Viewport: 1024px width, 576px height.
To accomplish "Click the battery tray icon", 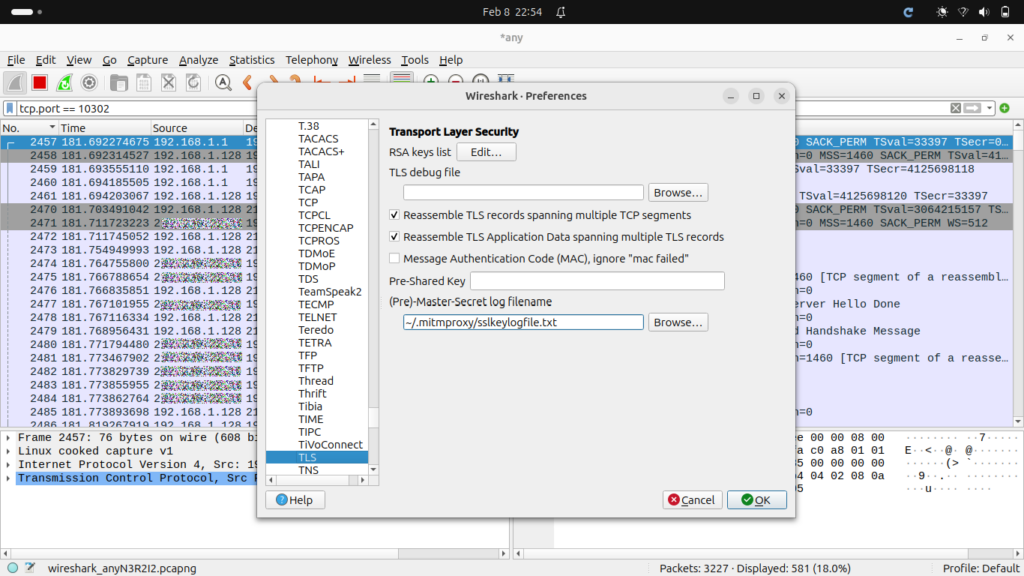I will coord(1005,12).
